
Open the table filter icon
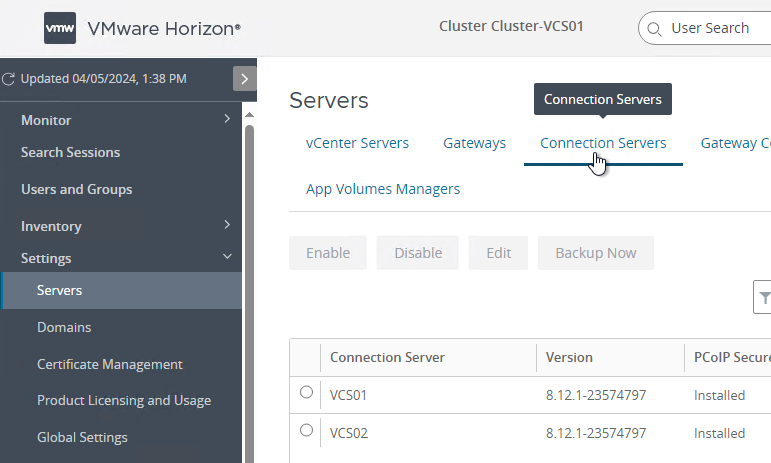click(x=764, y=297)
